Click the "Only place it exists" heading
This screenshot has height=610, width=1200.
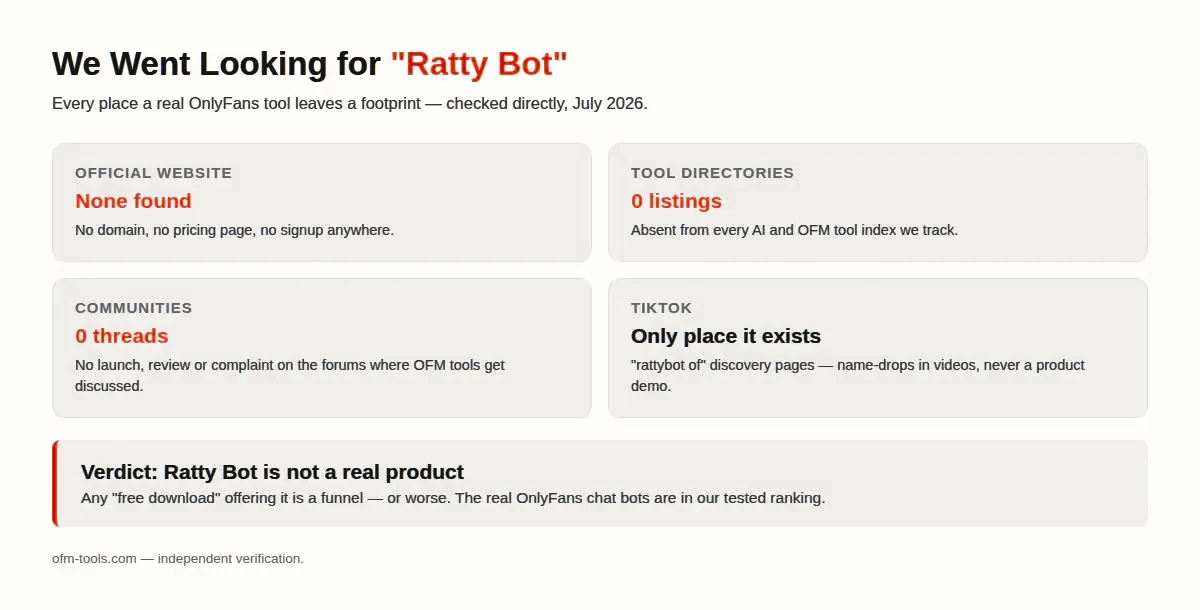[x=726, y=336]
